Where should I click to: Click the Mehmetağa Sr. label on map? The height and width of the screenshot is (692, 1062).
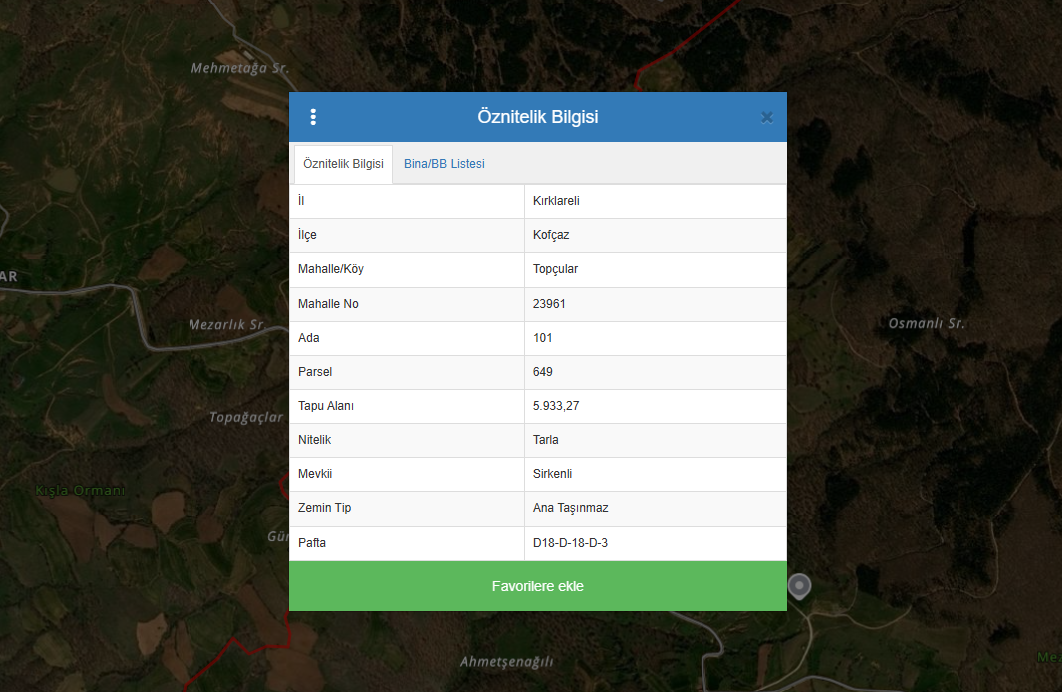(x=239, y=69)
